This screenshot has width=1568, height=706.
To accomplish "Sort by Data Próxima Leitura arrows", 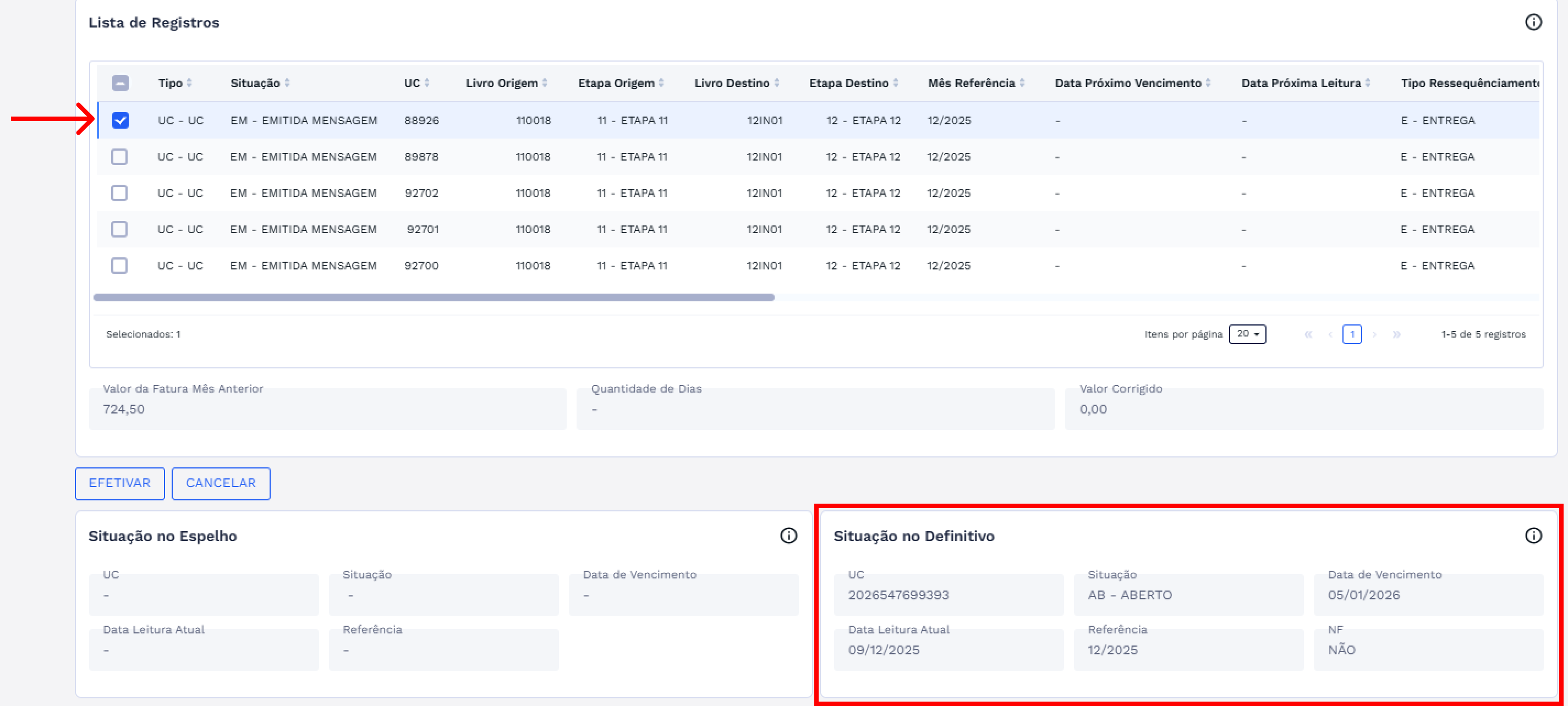I will (x=1368, y=82).
